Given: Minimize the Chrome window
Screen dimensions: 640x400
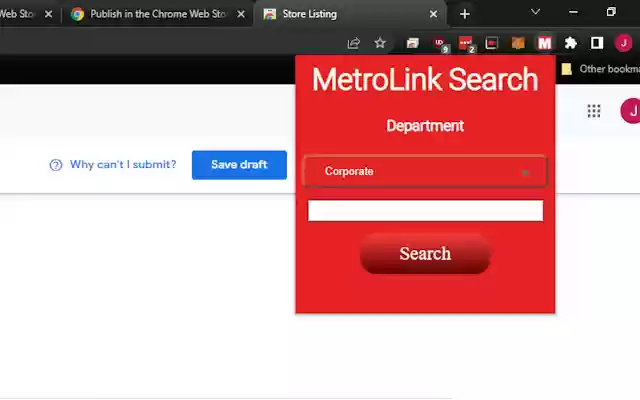Looking at the screenshot, I should [573, 12].
